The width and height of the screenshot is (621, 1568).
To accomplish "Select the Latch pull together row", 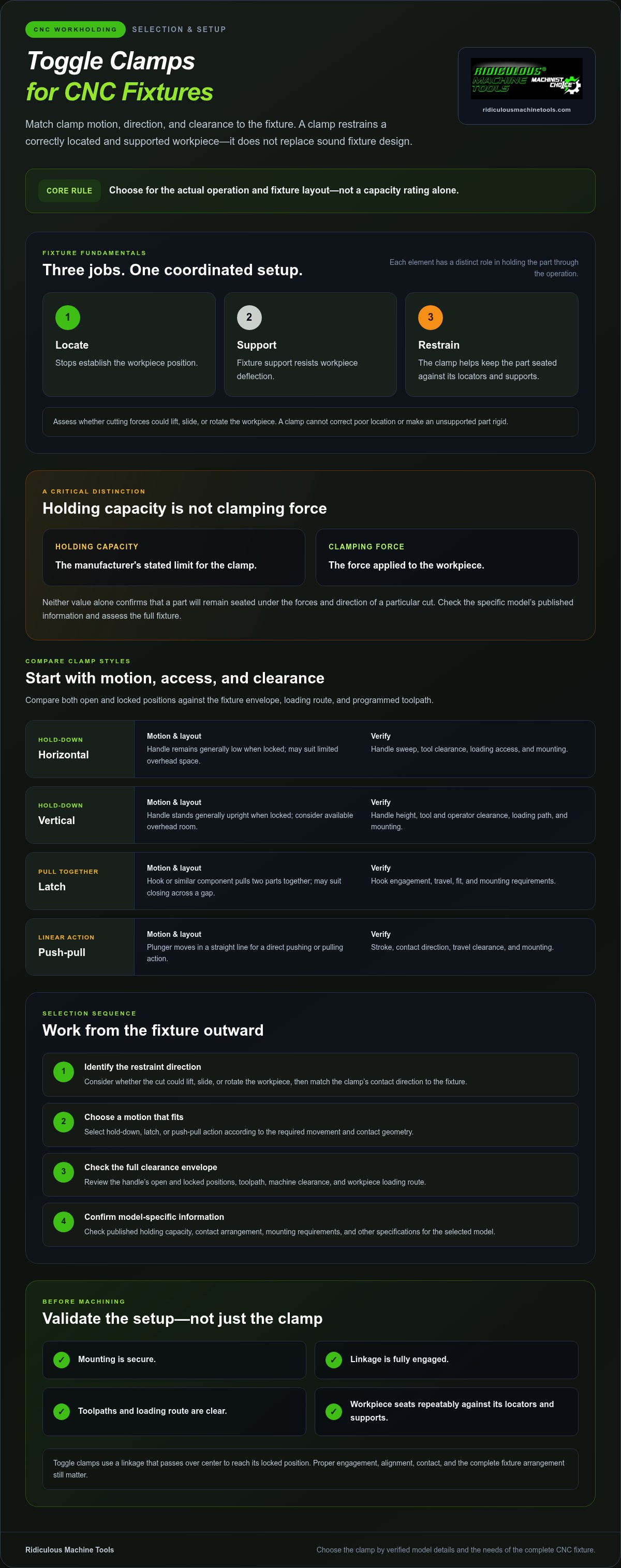I will [x=310, y=882].
